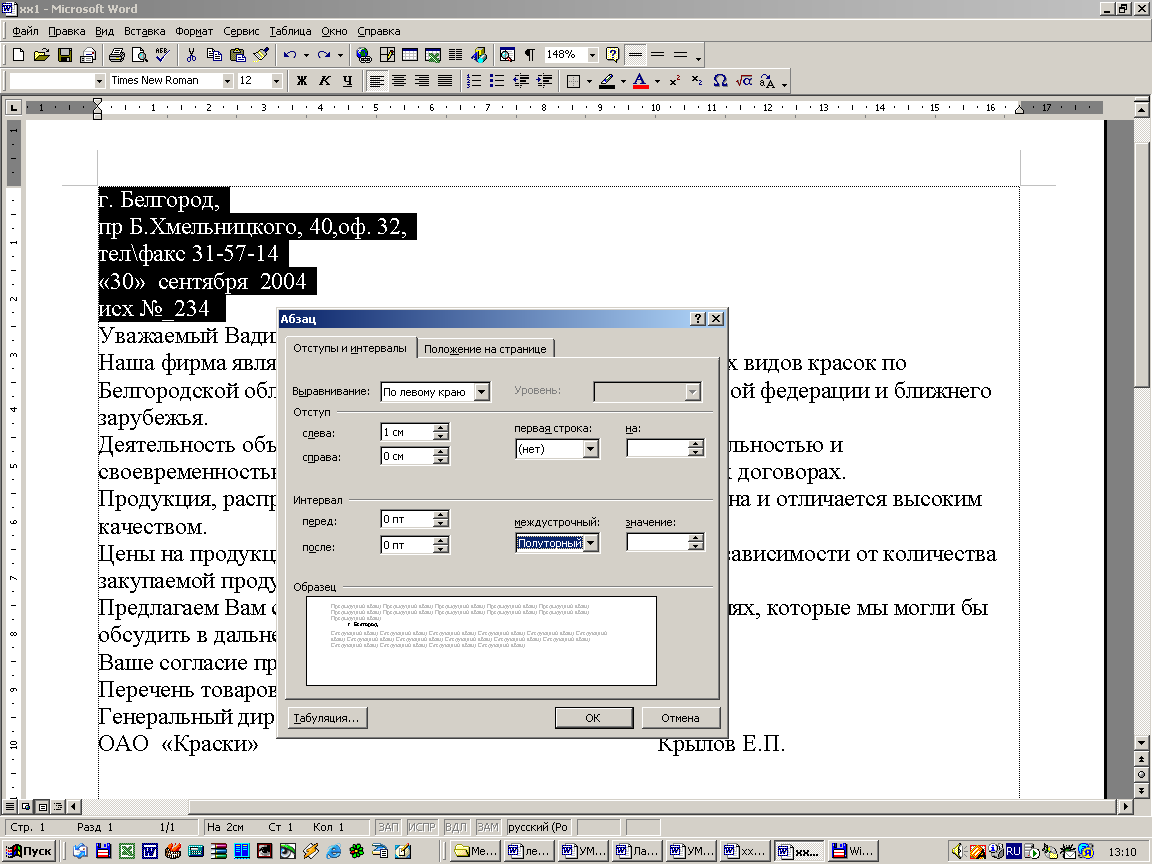Screen dimensions: 1152x864
Task: Open the Табуляция... tab settings button
Action: click(x=326, y=718)
